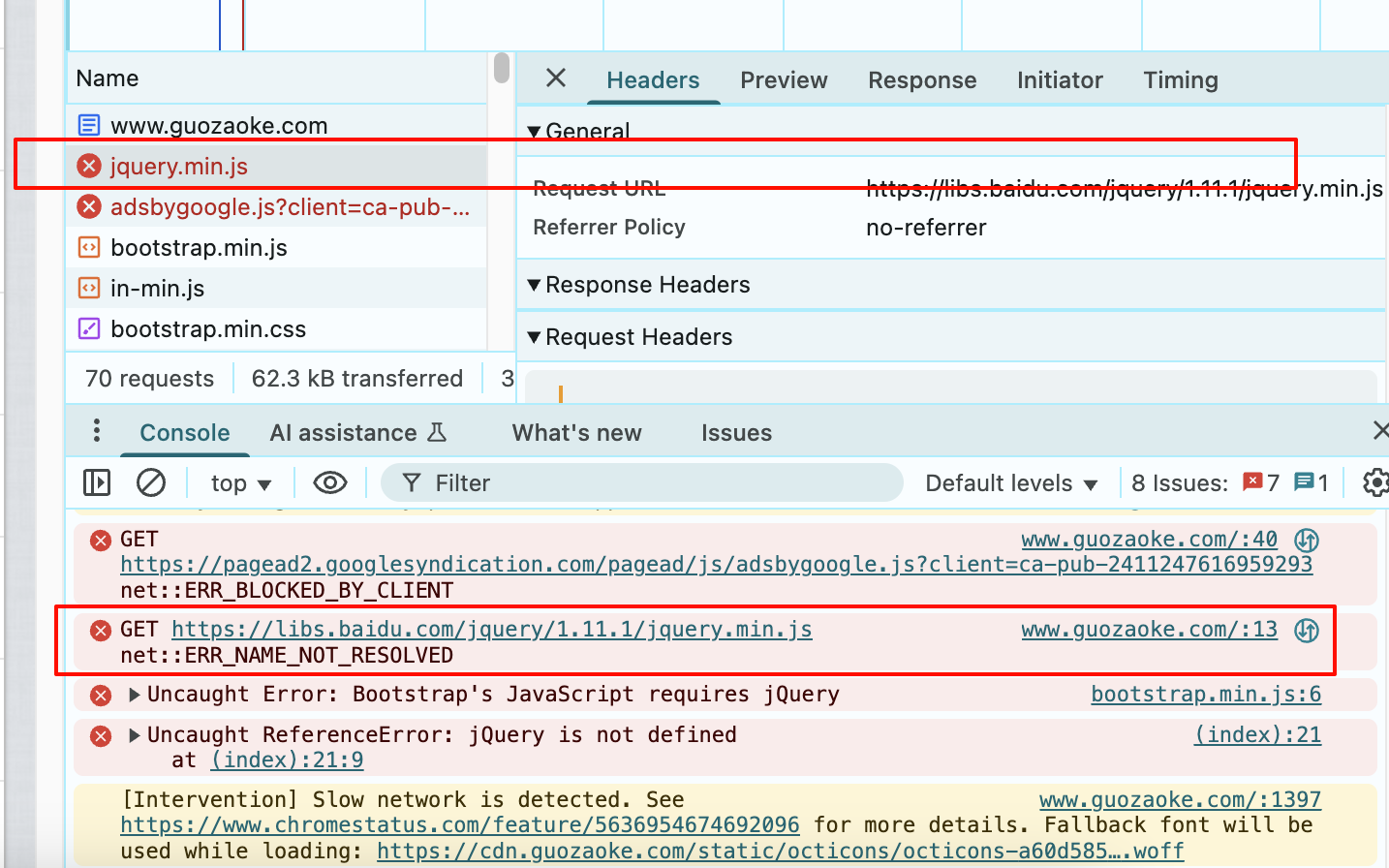Open the Initiator tab

pos(1060,80)
